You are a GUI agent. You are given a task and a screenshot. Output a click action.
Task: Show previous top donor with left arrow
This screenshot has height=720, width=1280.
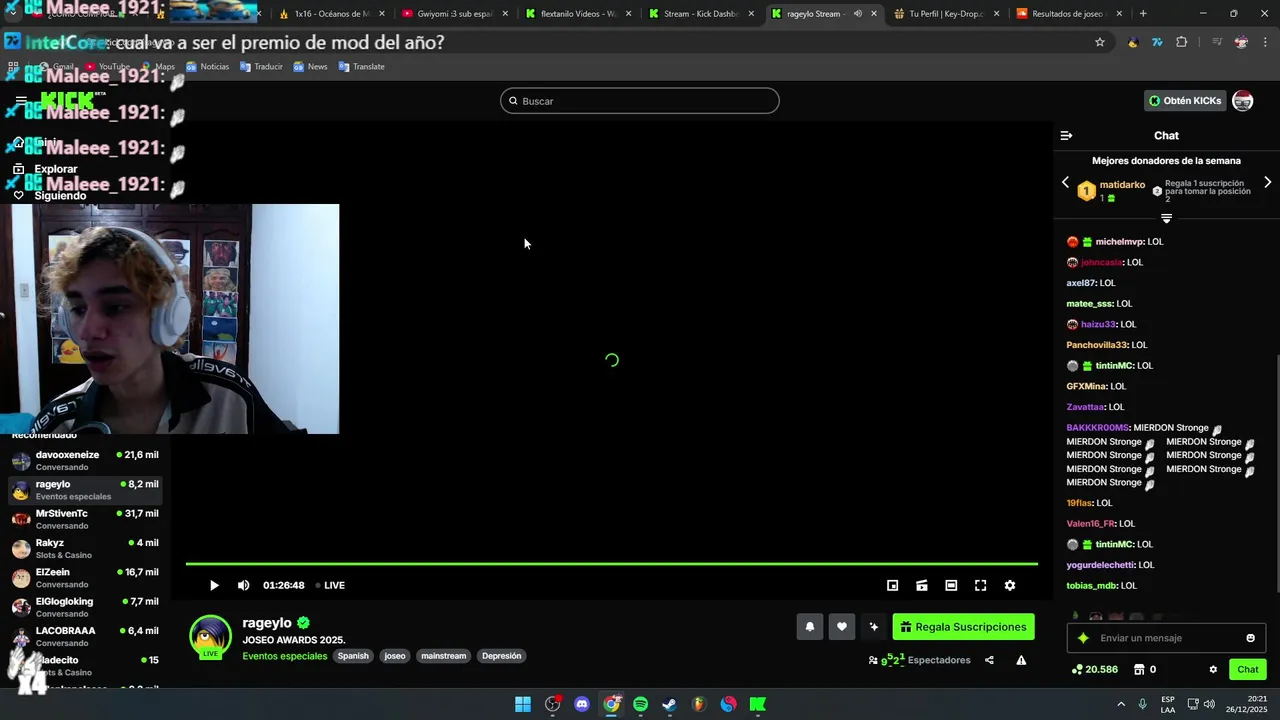click(1065, 183)
